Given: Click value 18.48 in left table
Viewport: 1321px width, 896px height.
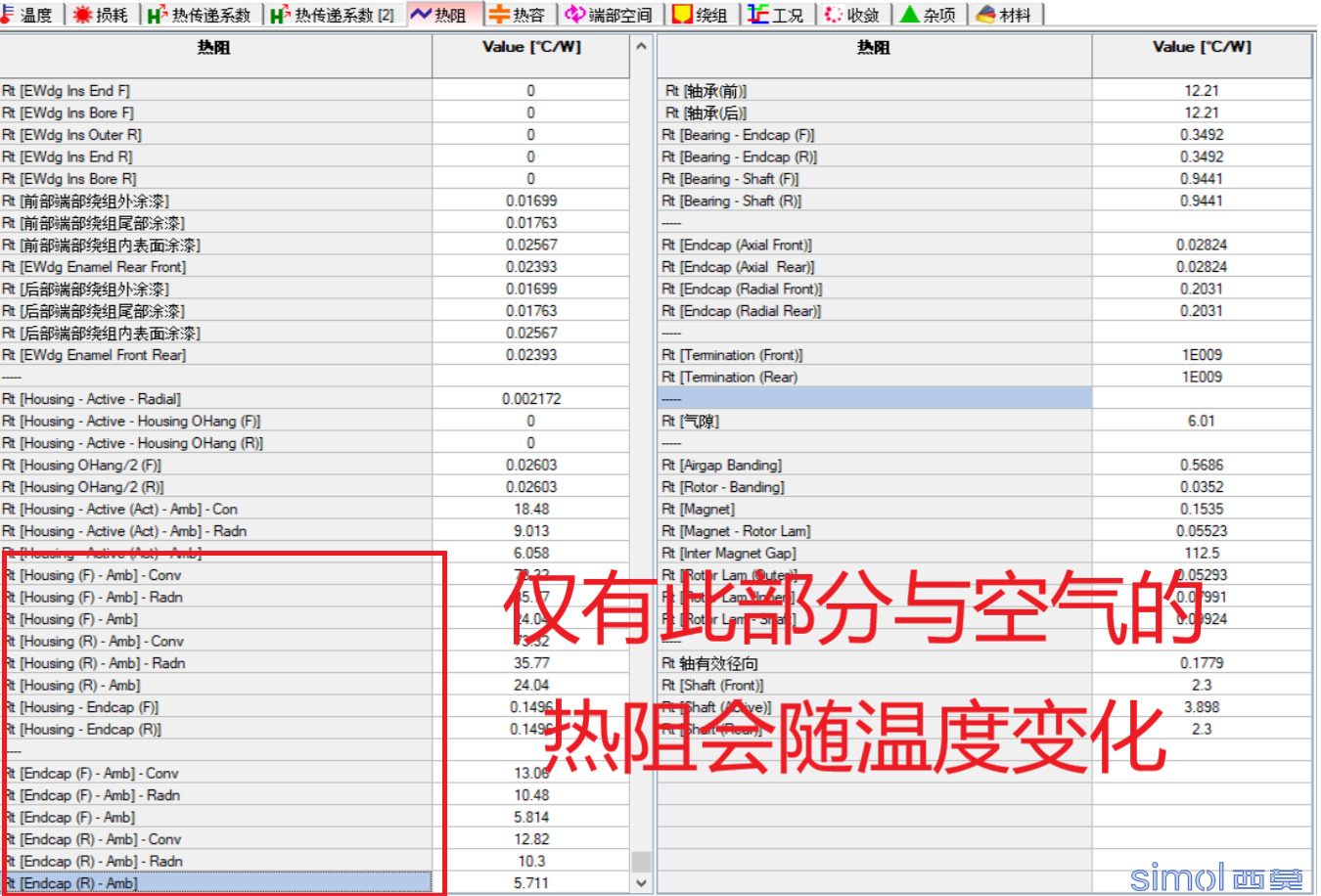Looking at the screenshot, I should [531, 510].
